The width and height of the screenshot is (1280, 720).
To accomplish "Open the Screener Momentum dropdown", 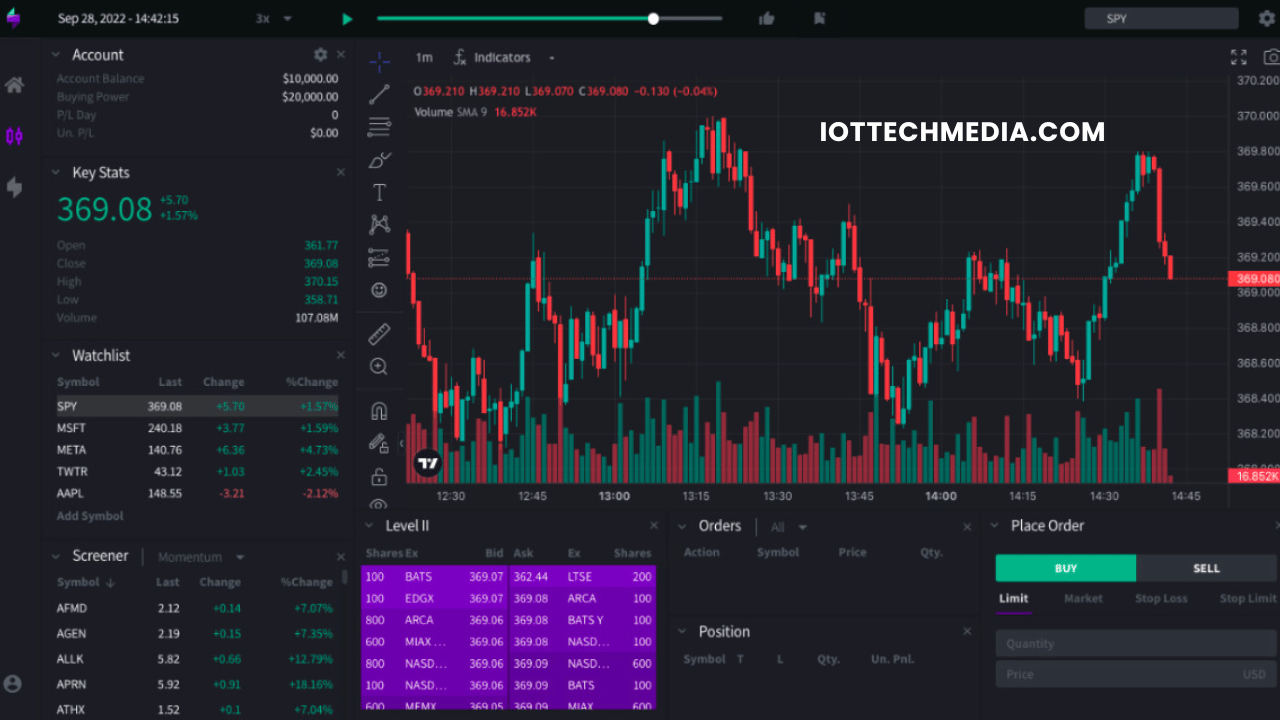I will point(201,557).
